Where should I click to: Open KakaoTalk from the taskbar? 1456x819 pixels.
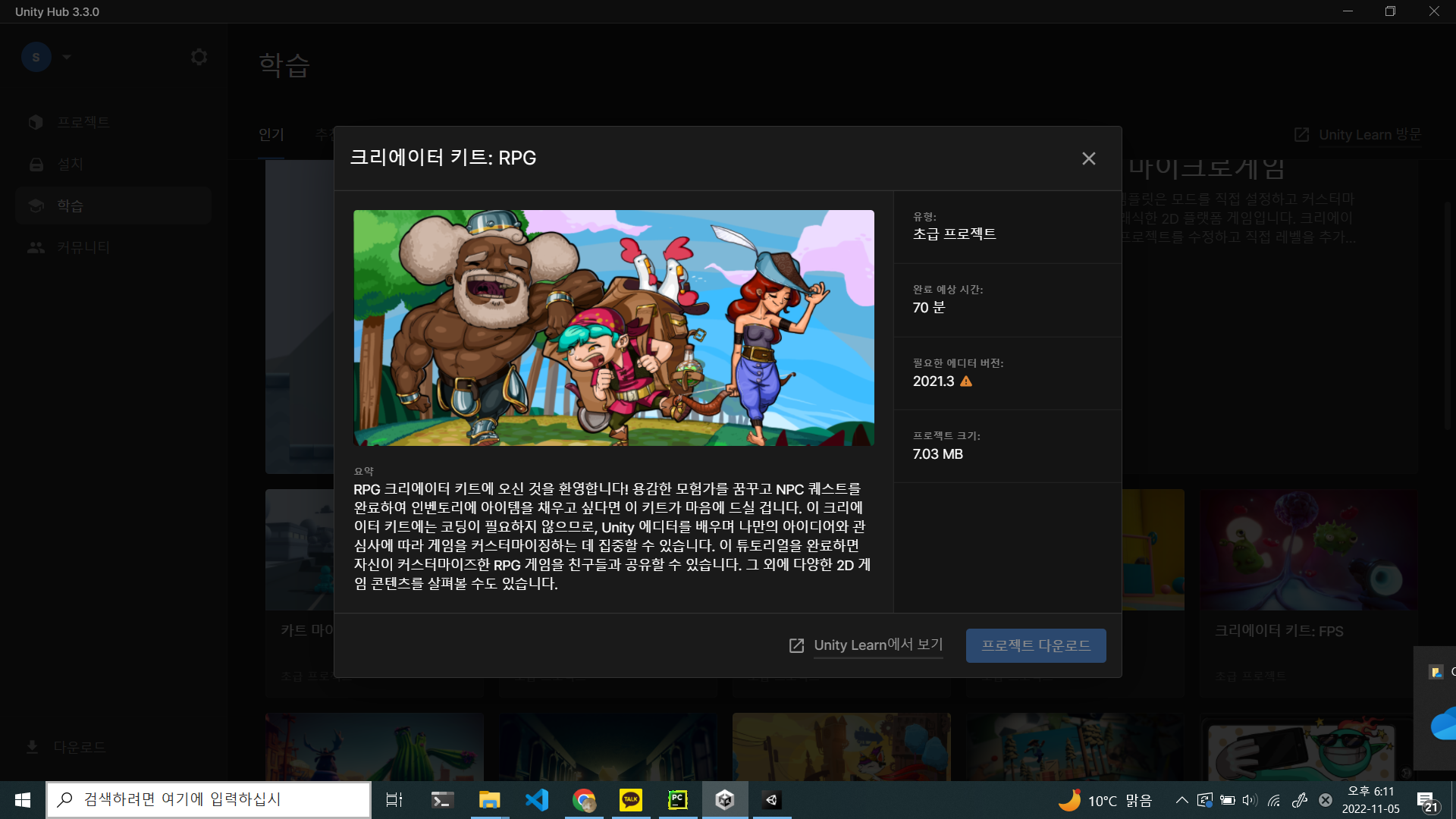click(631, 800)
